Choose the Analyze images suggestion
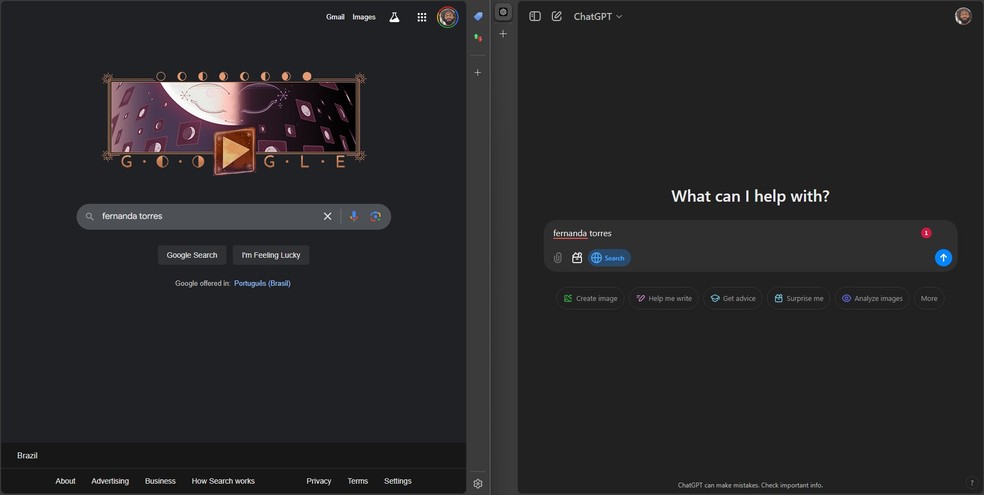 [872, 299]
